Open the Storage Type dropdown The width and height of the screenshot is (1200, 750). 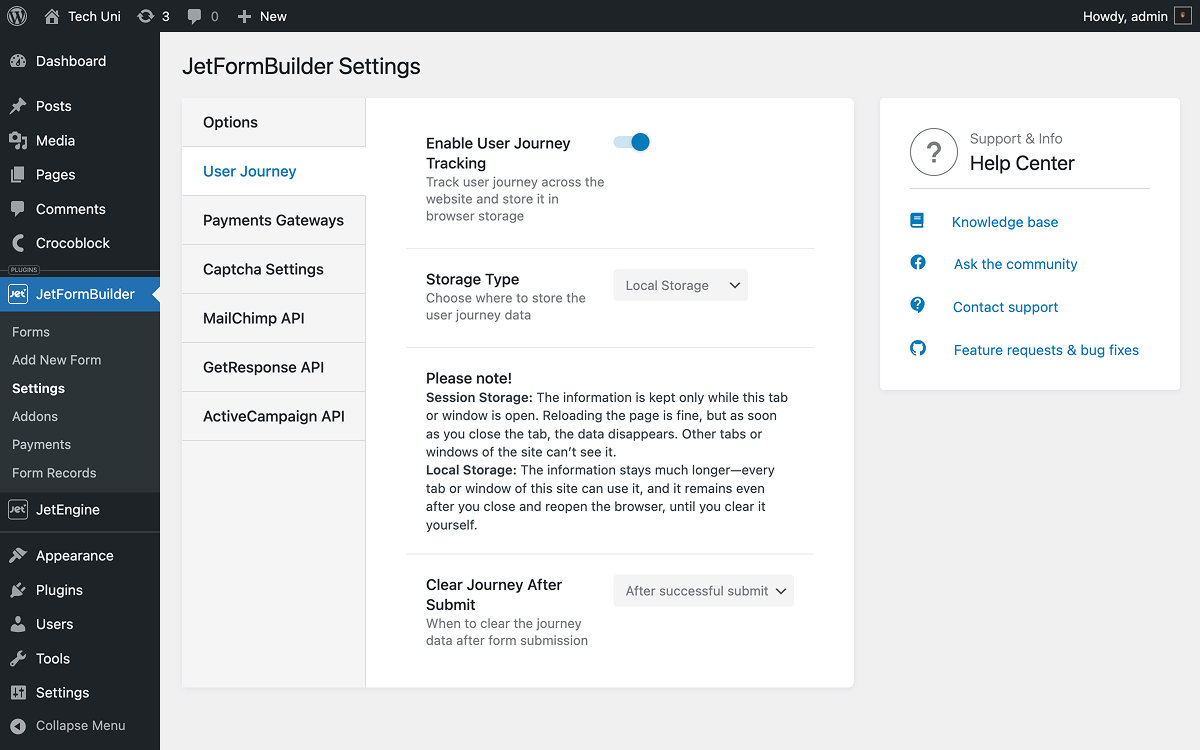point(680,285)
